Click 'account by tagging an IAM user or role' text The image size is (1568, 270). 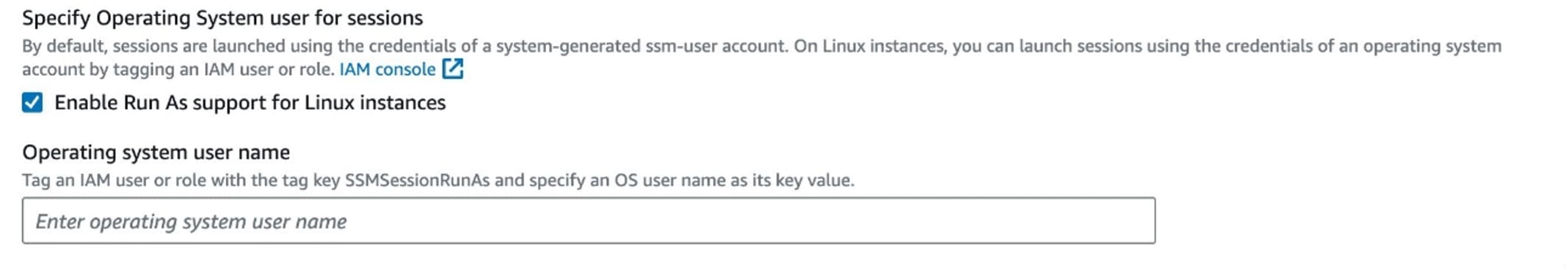pyautogui.click(x=178, y=69)
